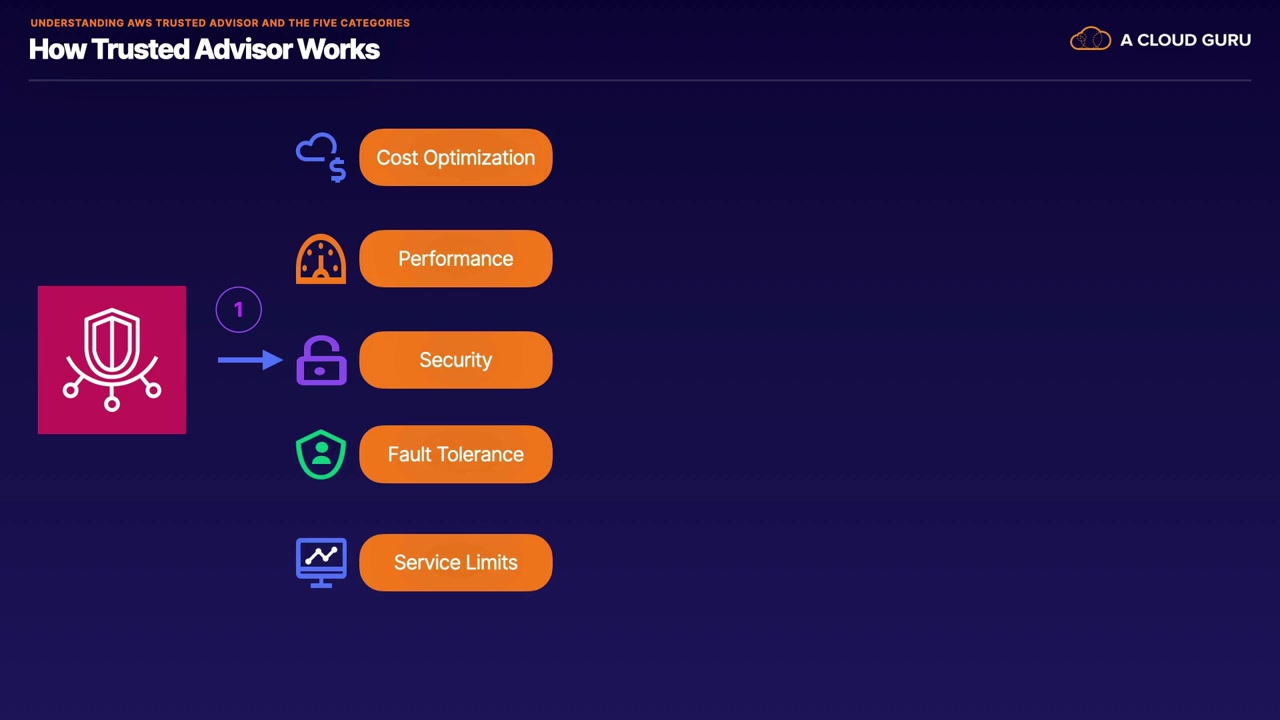Click the blue right-pointing arrow
The width and height of the screenshot is (1280, 720).
(250, 360)
